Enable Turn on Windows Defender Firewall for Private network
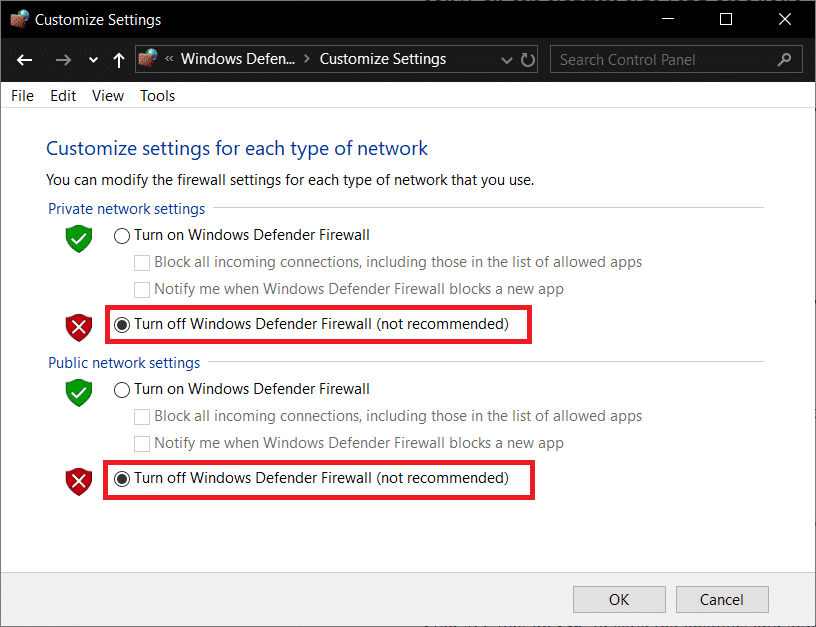This screenshot has width=816, height=627. (x=121, y=235)
